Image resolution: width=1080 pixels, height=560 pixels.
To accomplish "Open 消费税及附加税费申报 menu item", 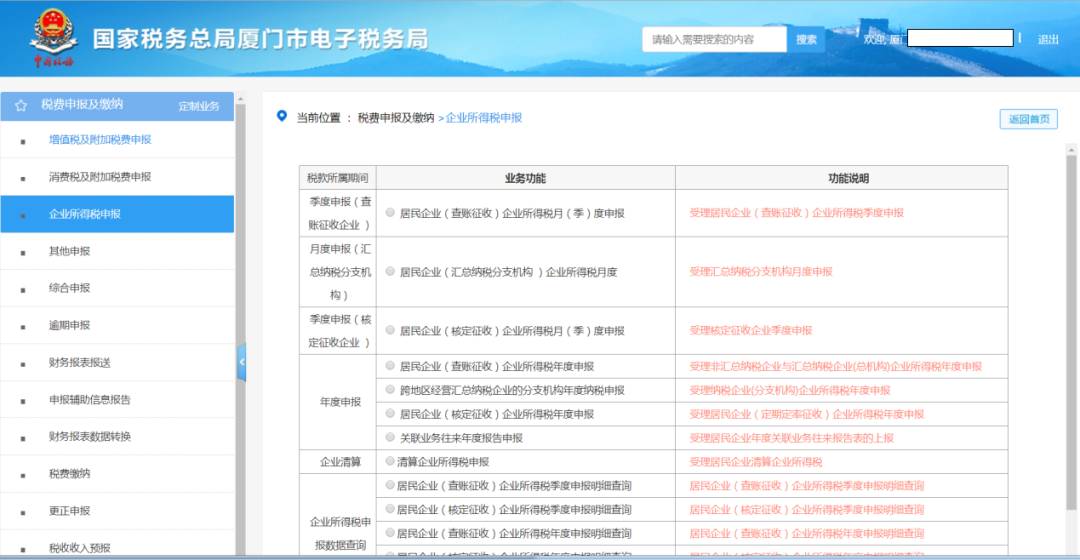I will click(117, 177).
